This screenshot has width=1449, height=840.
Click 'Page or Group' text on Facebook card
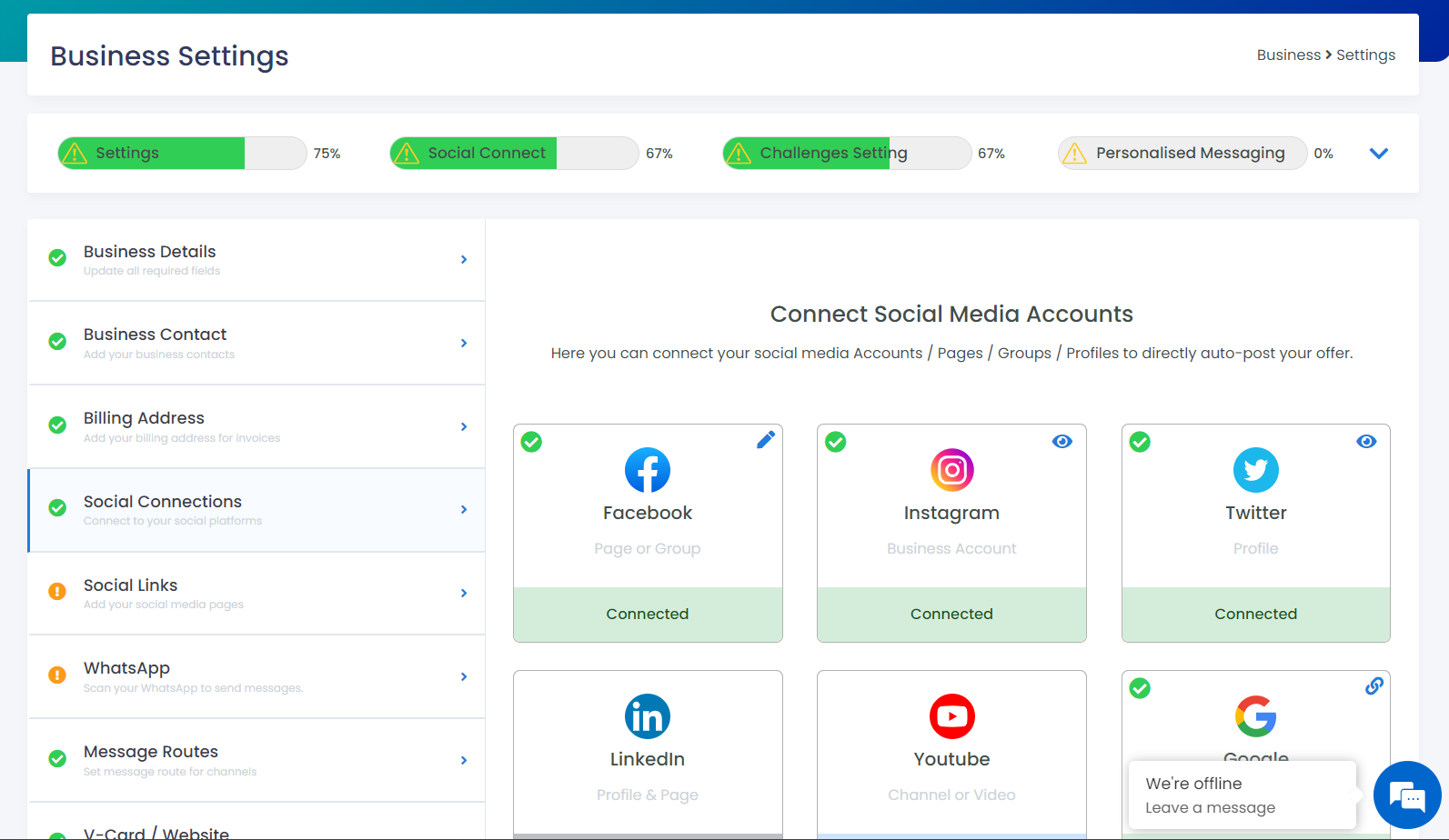click(648, 549)
